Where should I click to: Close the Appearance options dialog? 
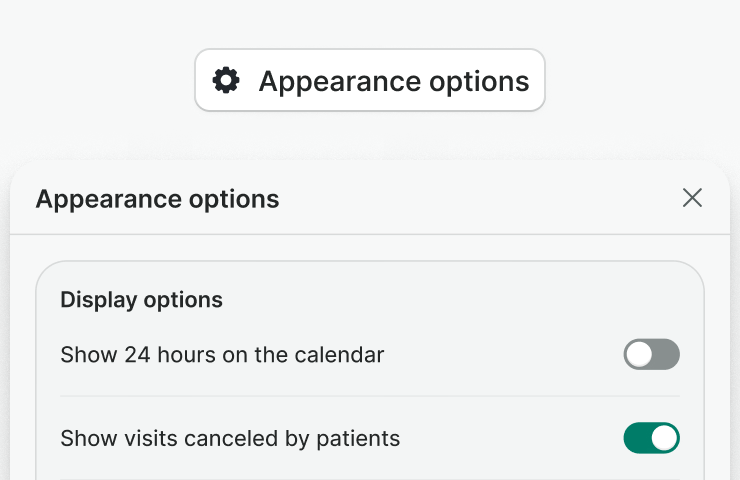[x=692, y=198]
